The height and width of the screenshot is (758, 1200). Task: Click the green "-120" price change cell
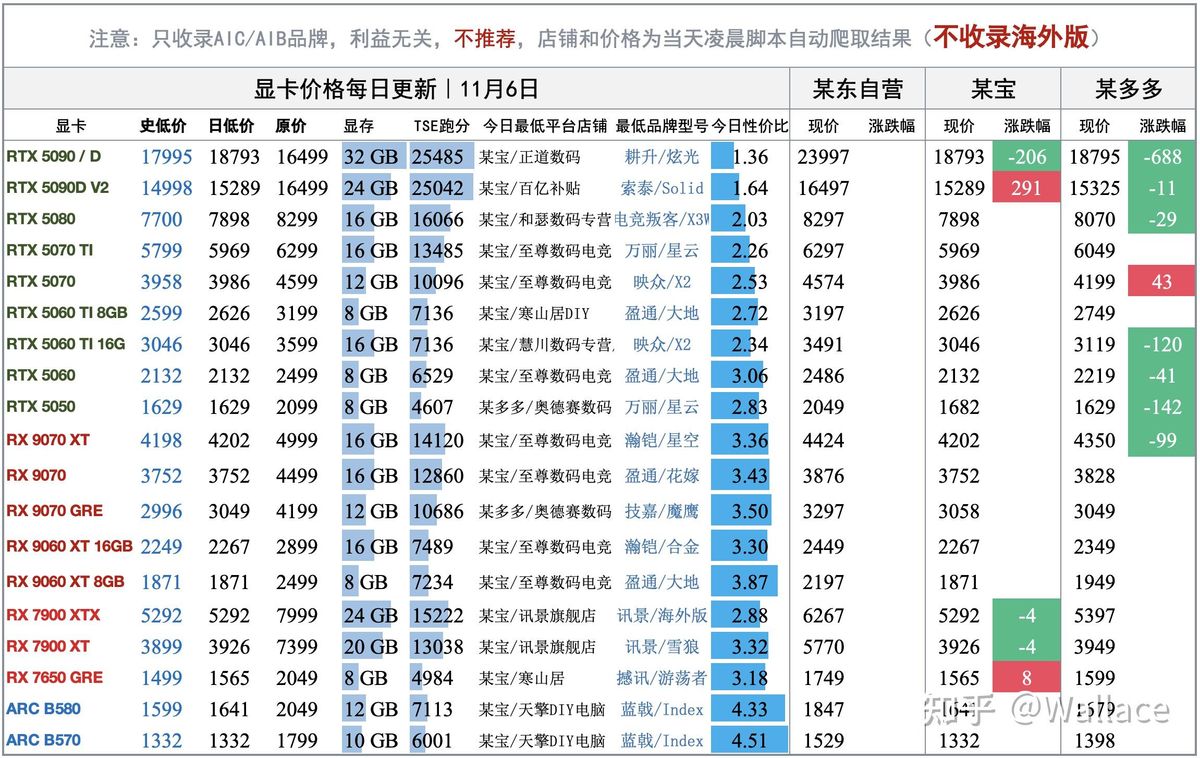1161,344
